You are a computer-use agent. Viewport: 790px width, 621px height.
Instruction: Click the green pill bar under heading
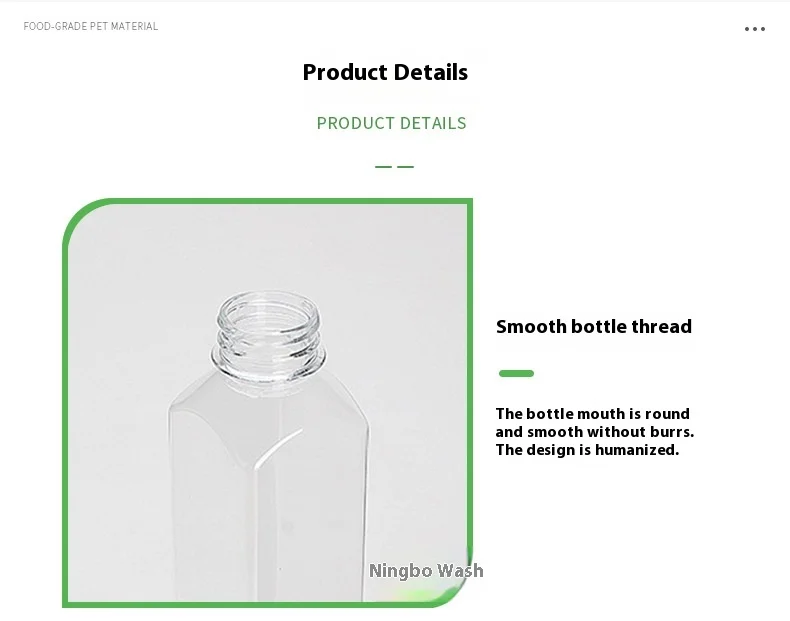coord(516,374)
